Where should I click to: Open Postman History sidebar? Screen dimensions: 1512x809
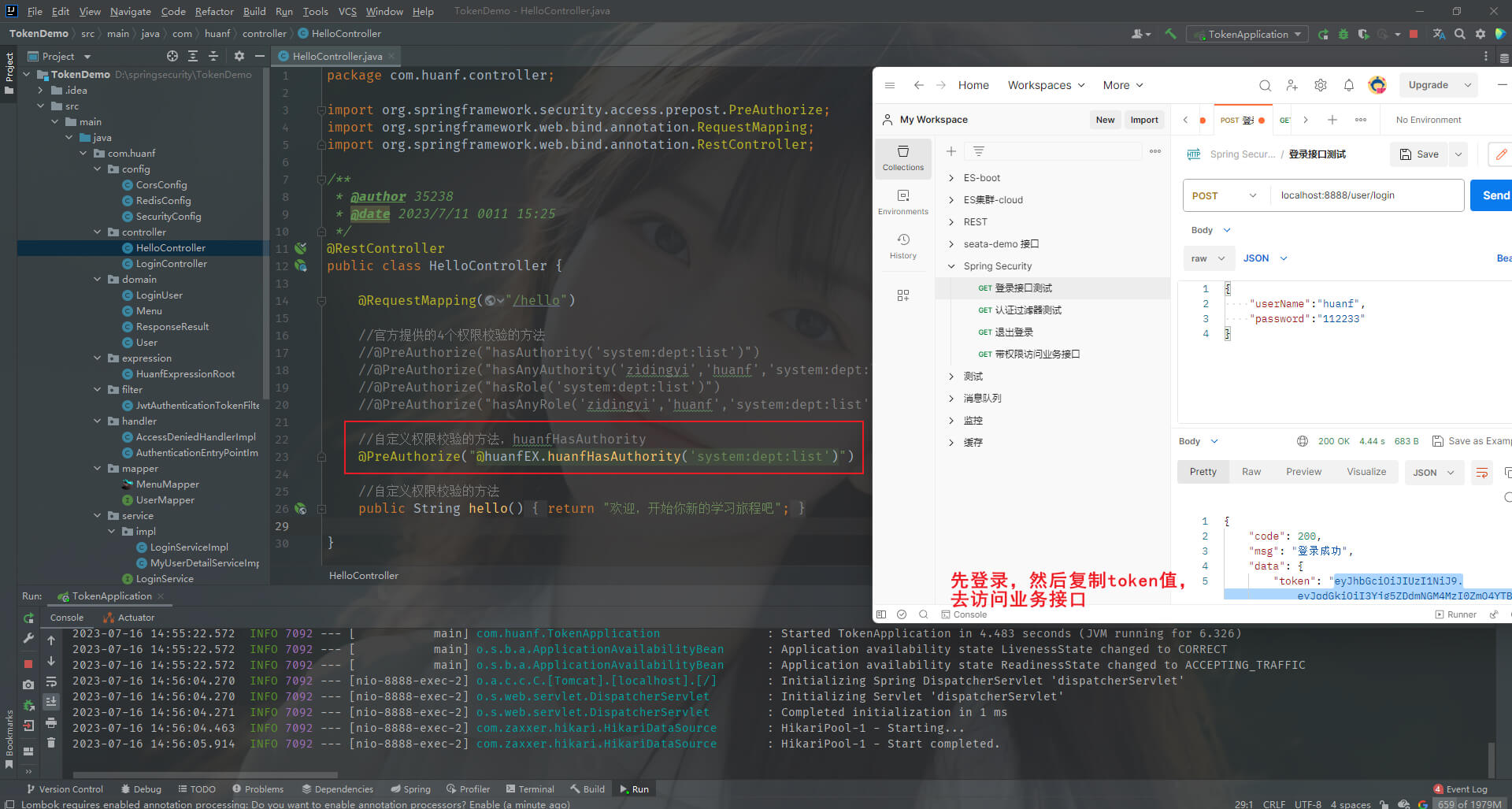[903, 246]
